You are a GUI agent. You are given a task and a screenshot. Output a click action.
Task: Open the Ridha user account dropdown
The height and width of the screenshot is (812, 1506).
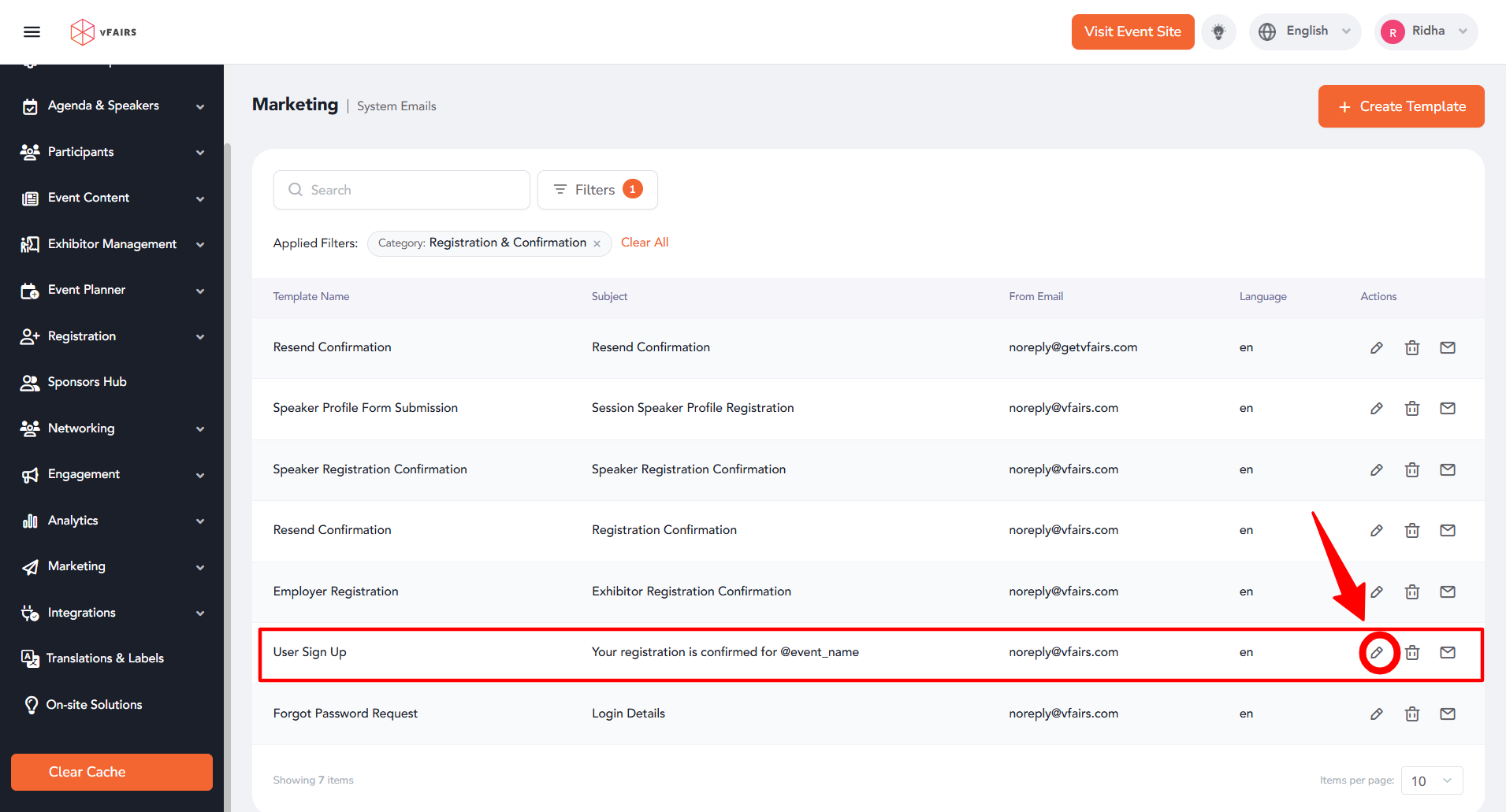point(1426,32)
